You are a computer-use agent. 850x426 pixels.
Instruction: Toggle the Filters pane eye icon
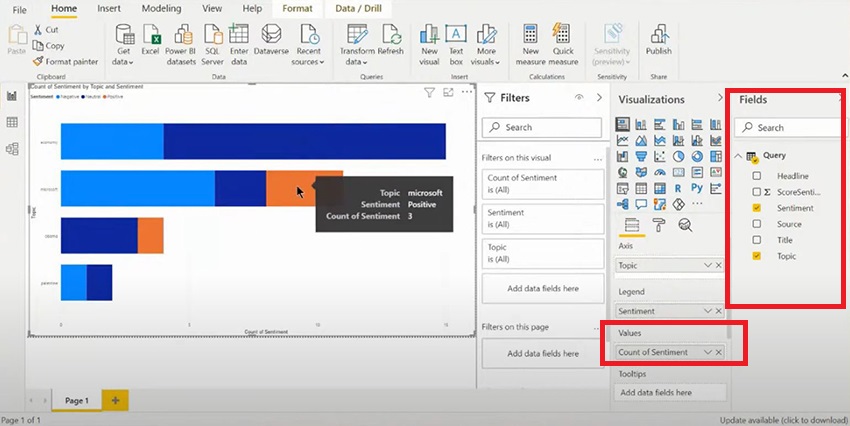click(x=579, y=98)
